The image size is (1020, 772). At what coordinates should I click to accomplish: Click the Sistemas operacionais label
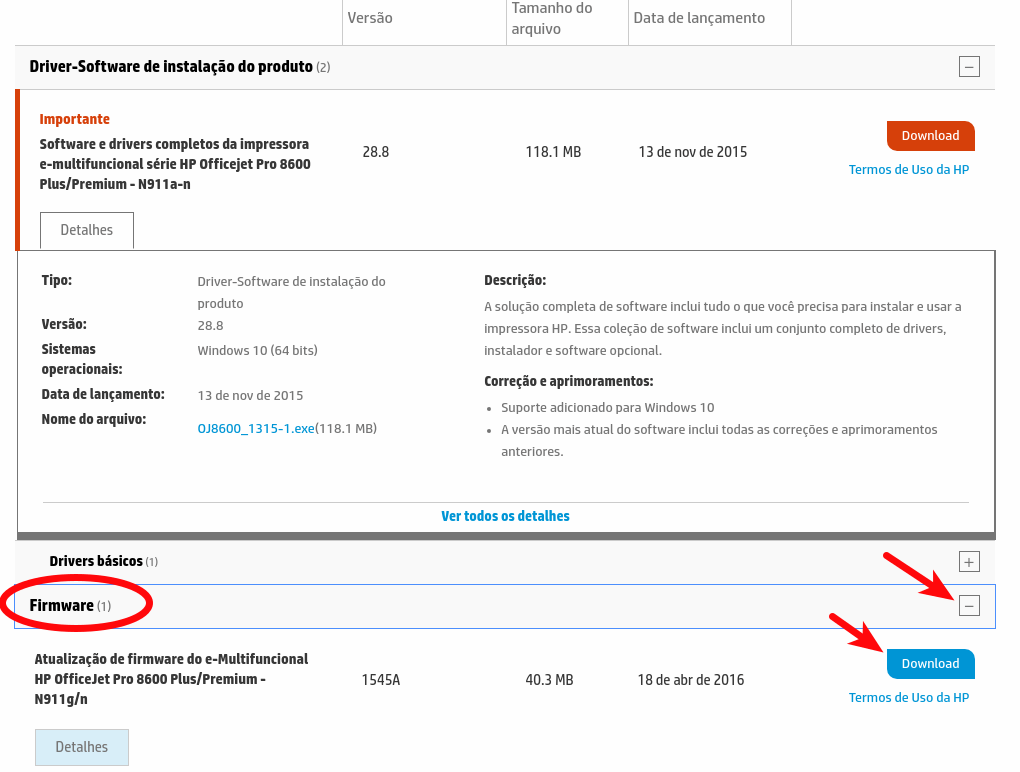pyautogui.click(x=82, y=359)
